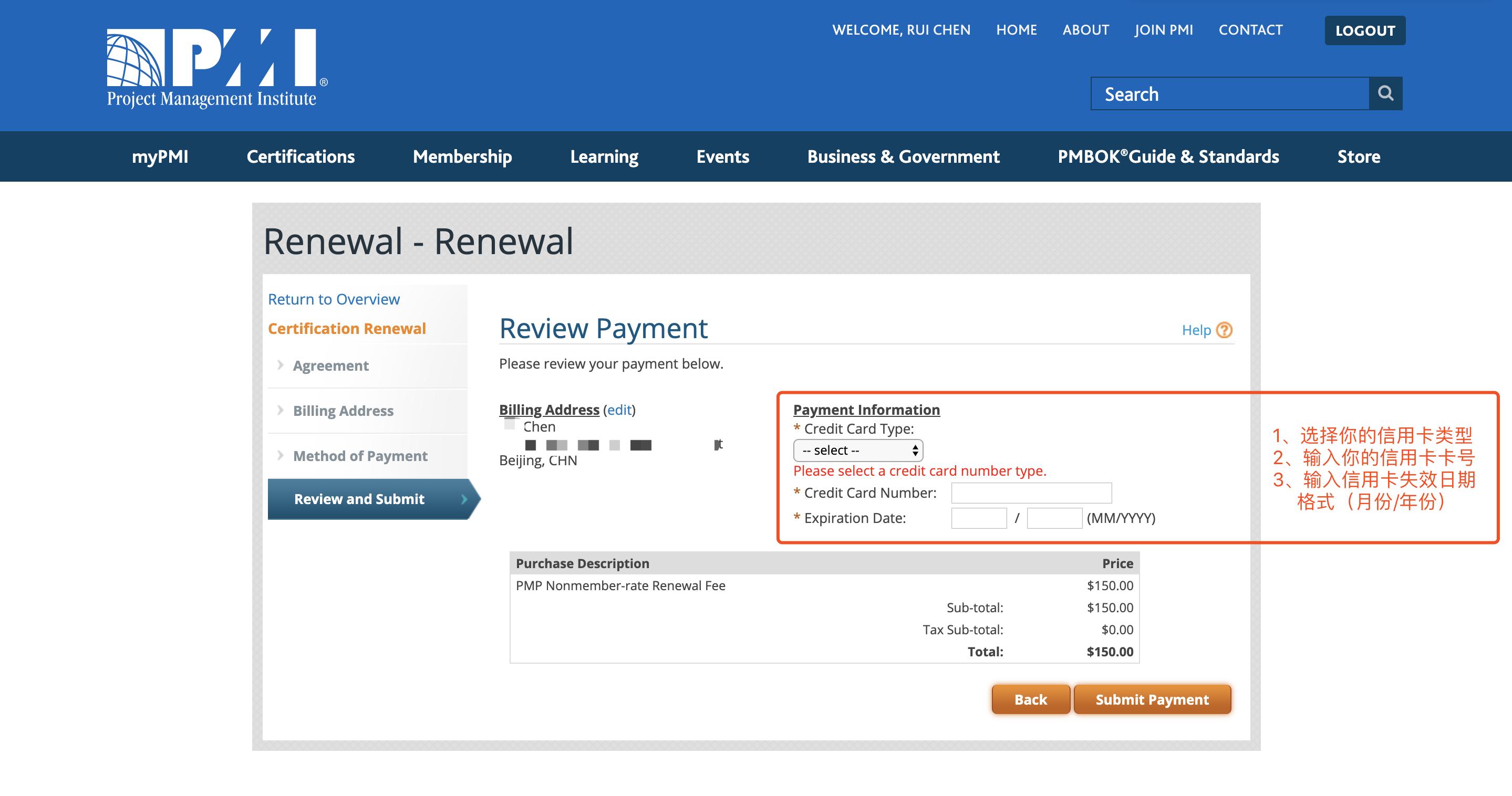The image size is (1512, 796).
Task: Expand the Agreement step chevron
Action: (280, 365)
